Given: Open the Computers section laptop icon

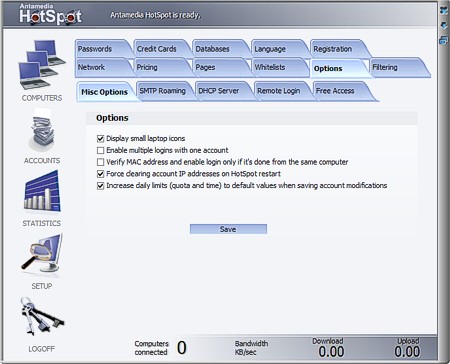Looking at the screenshot, I should [42, 65].
